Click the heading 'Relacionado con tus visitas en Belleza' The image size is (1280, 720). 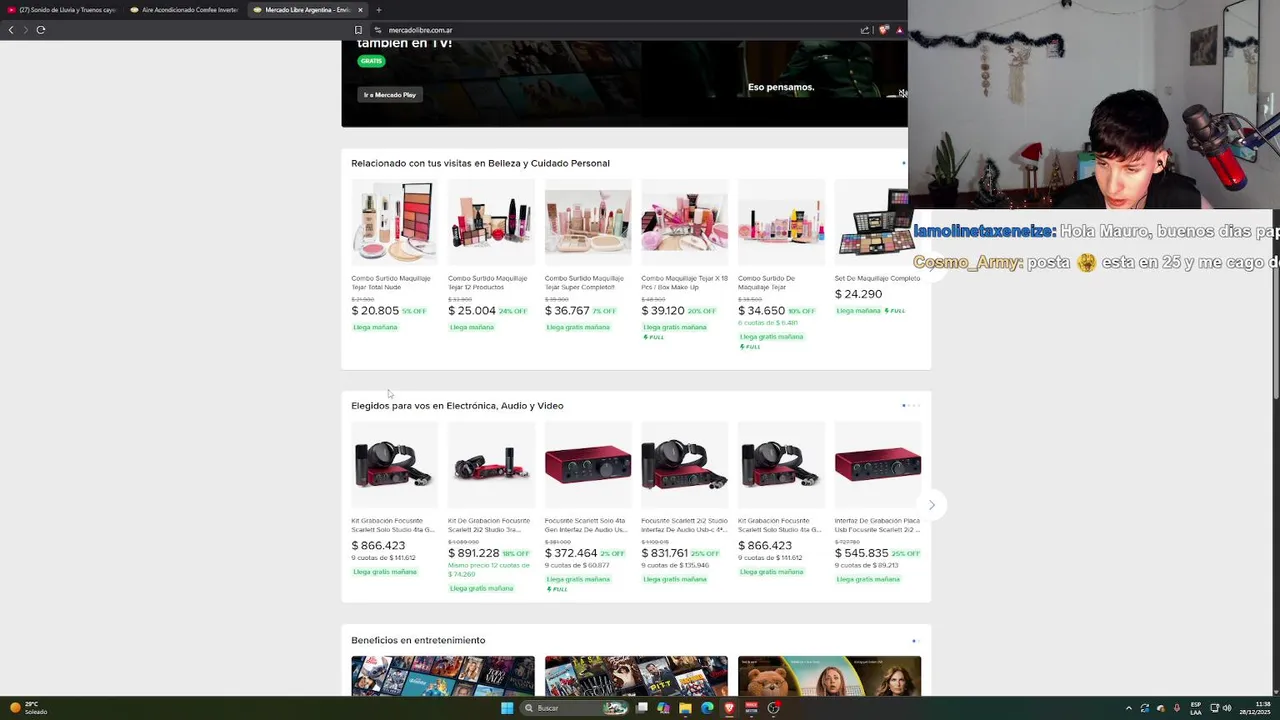click(480, 163)
